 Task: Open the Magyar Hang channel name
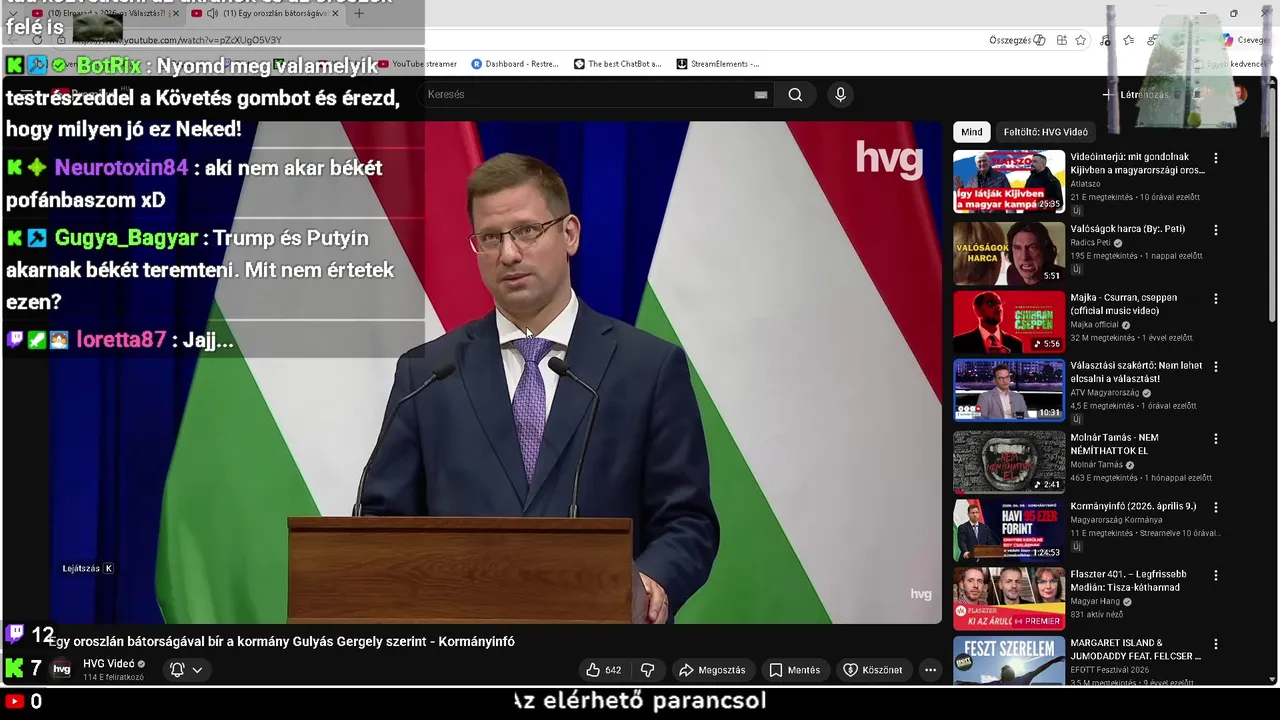tap(1096, 602)
